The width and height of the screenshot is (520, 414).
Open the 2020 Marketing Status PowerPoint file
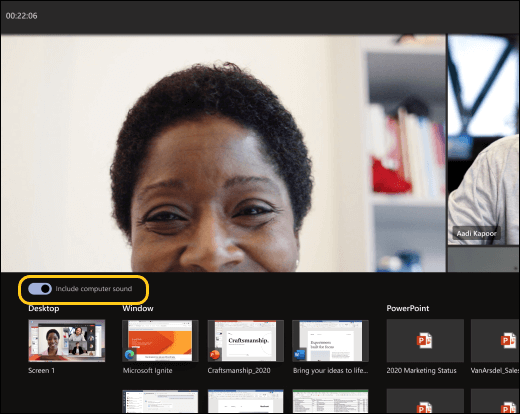point(425,341)
